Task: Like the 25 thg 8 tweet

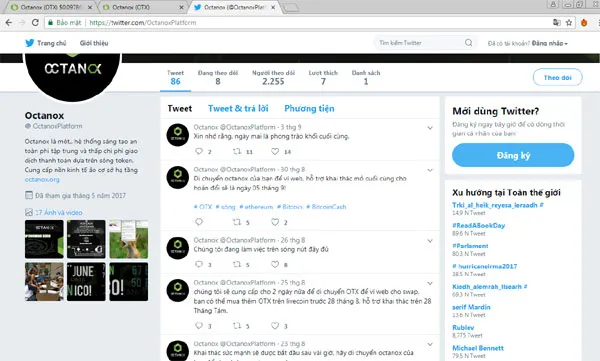Action: 275,326
